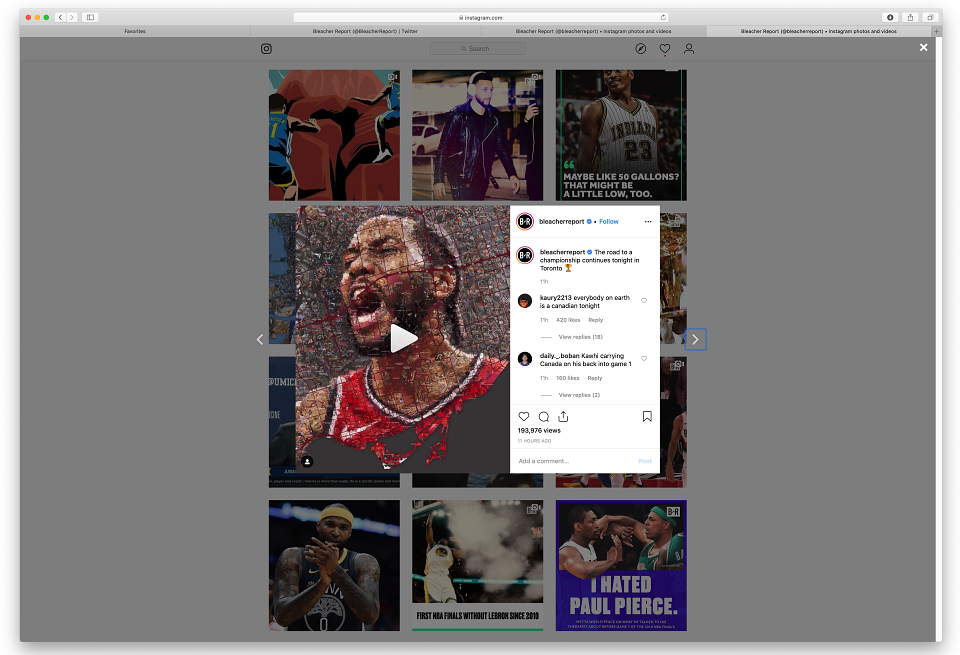
Task: Open the I Hated Paul Pierce thumbnail
Action: coord(621,566)
